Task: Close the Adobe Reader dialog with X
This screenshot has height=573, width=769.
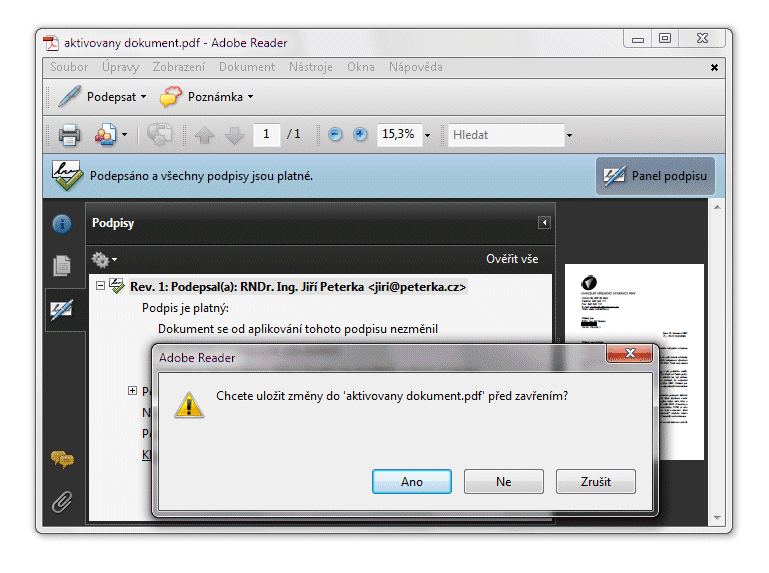Action: click(x=630, y=353)
